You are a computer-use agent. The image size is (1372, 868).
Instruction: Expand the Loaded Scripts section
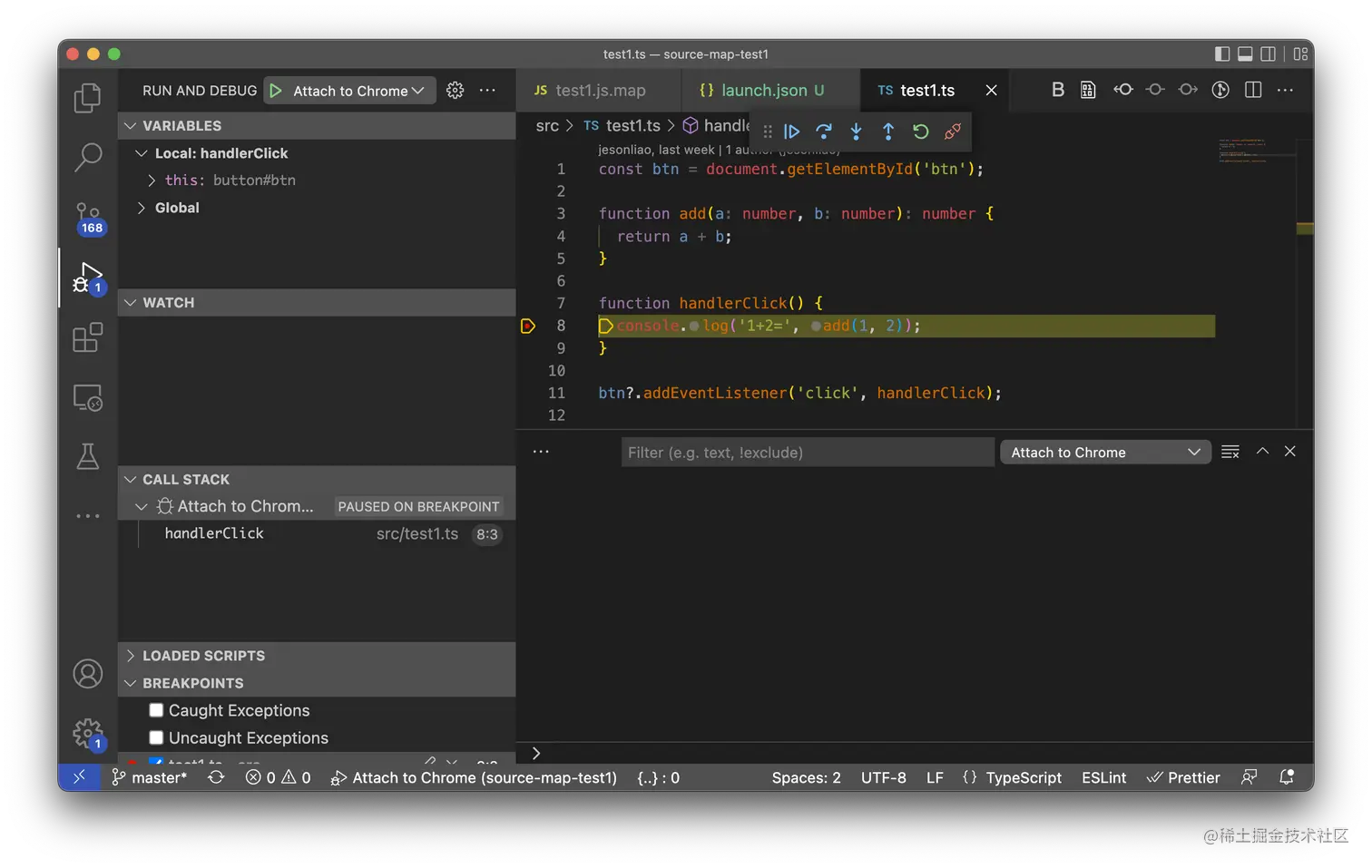[x=203, y=656]
